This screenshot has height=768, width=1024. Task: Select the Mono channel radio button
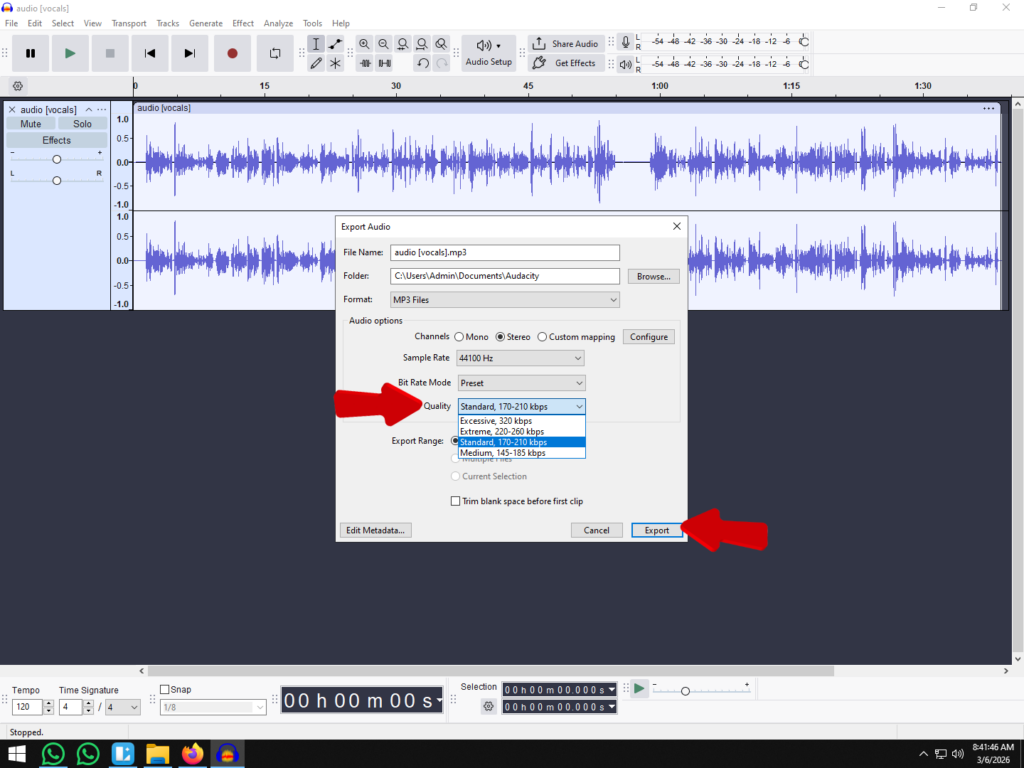[x=459, y=337]
